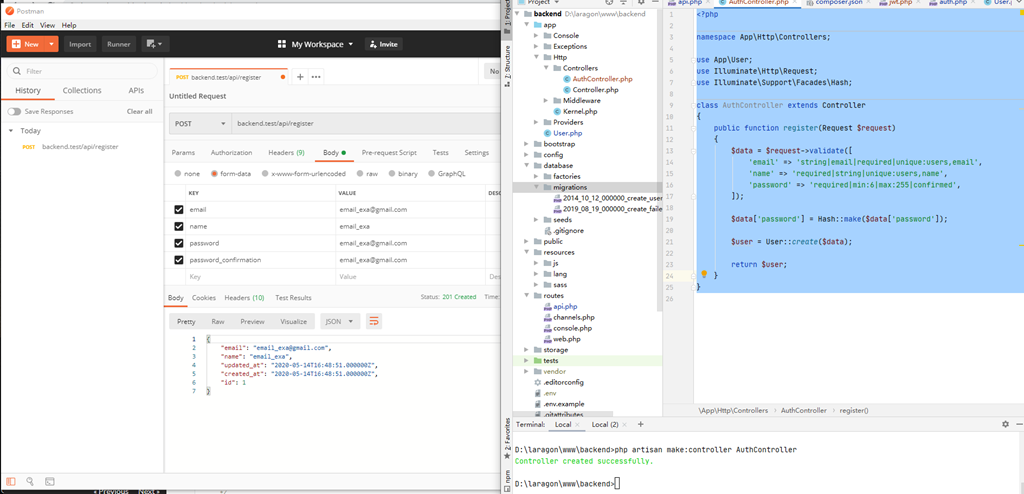Toggle Postman sidebar icon in bottom bar

11,482
